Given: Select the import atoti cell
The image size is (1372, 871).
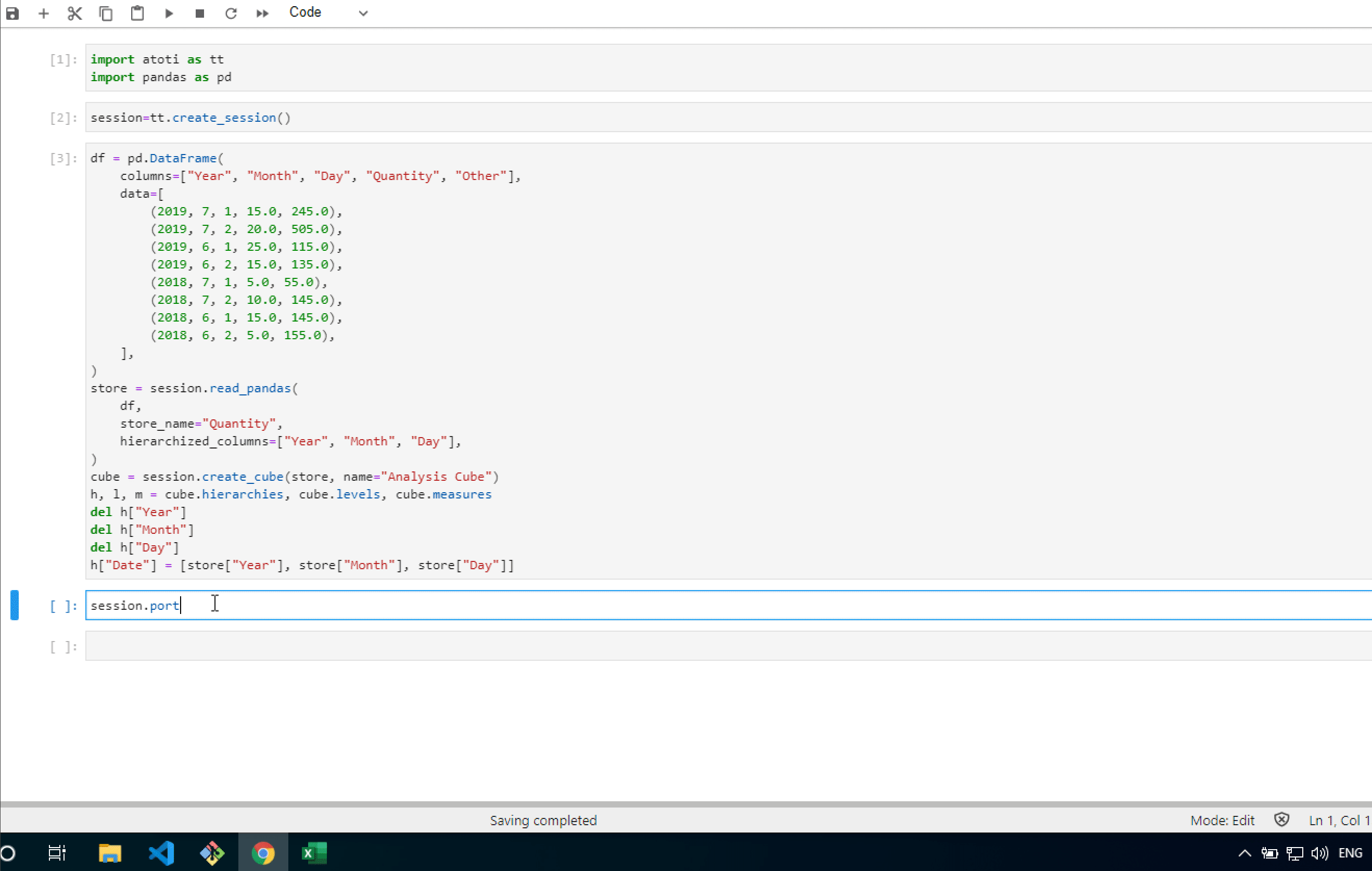Looking at the screenshot, I should (x=684, y=68).
